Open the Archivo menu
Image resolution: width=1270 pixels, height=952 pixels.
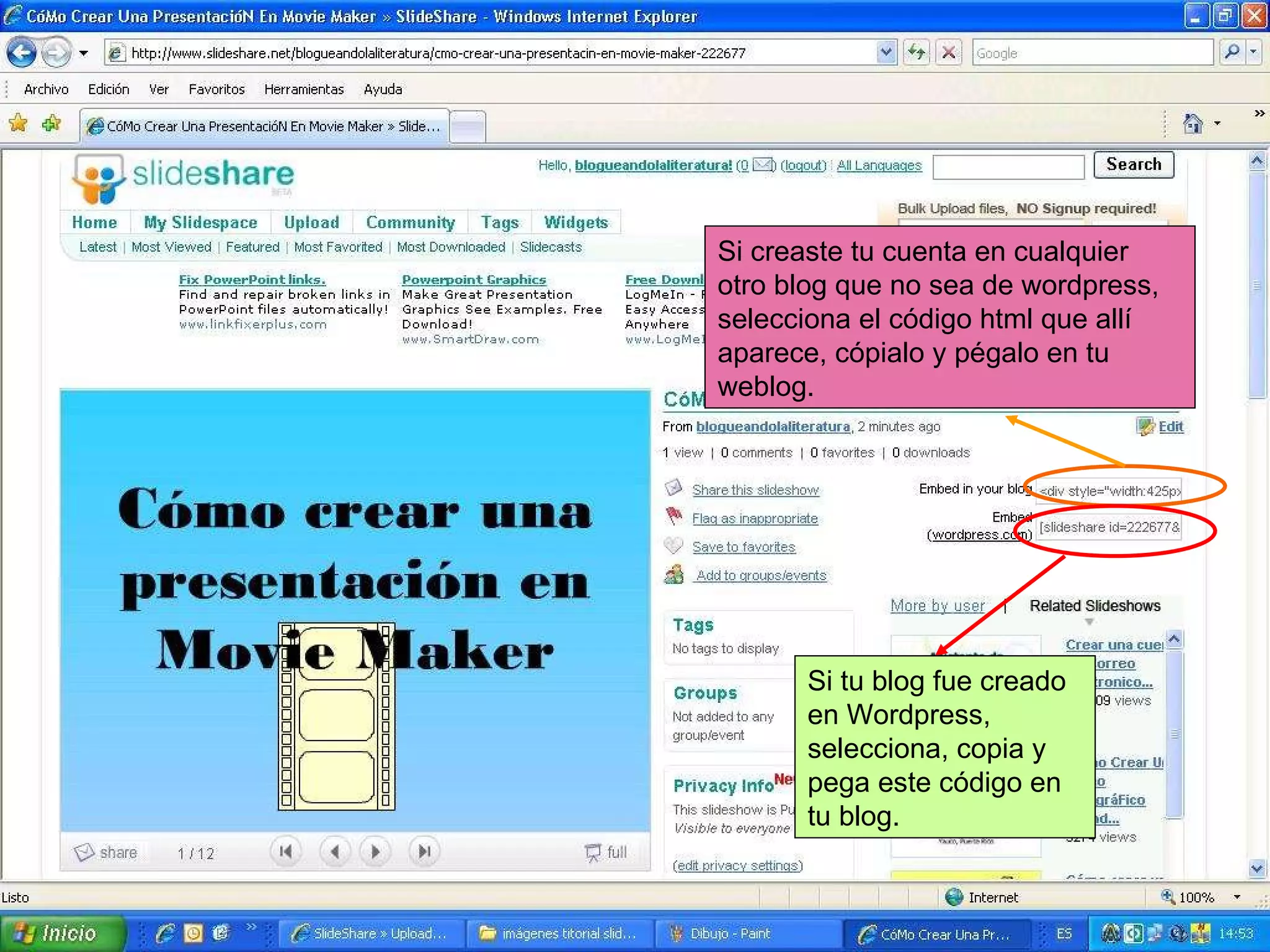pyautogui.click(x=46, y=89)
